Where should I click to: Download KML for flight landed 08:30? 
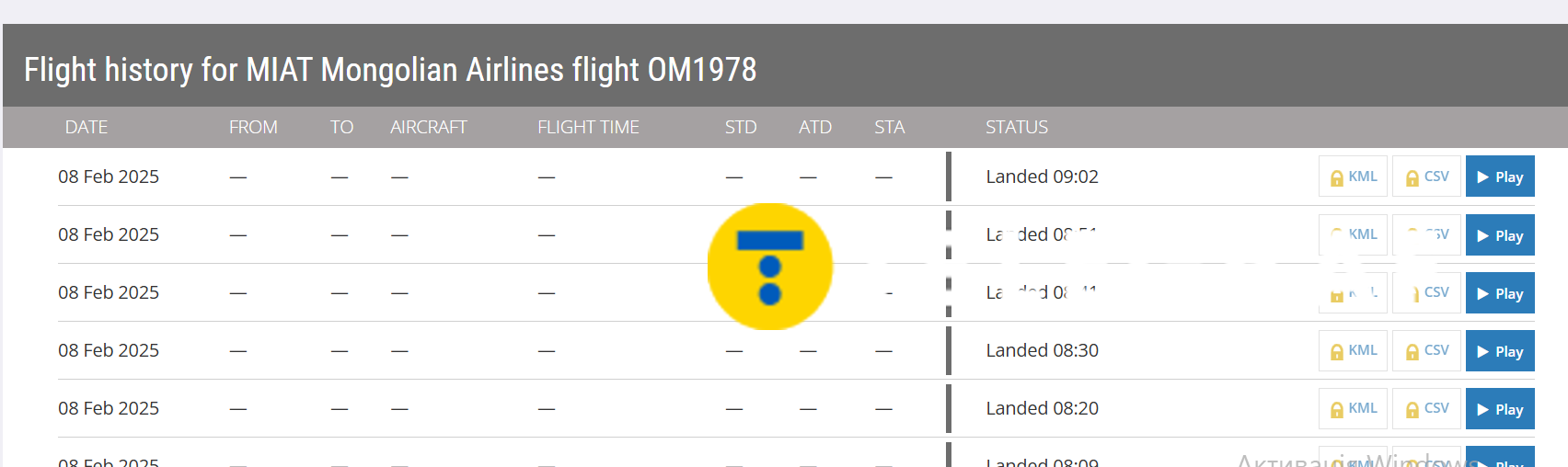coord(1353,351)
